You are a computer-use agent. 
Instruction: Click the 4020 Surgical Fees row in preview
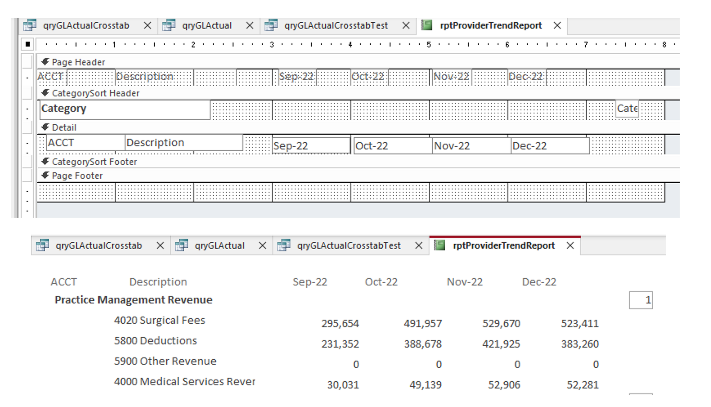click(160, 321)
